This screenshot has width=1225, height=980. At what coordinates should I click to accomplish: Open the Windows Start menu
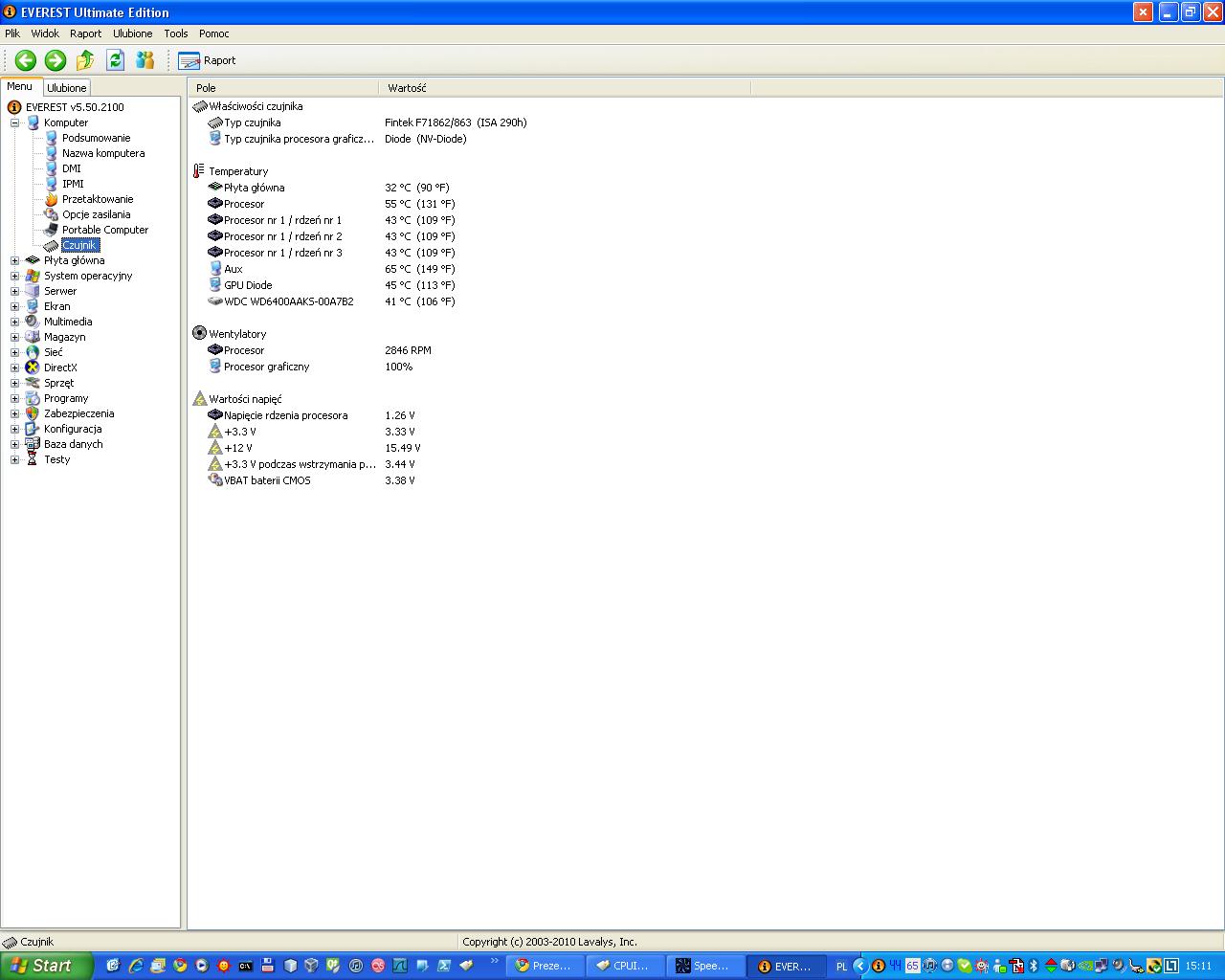46,966
